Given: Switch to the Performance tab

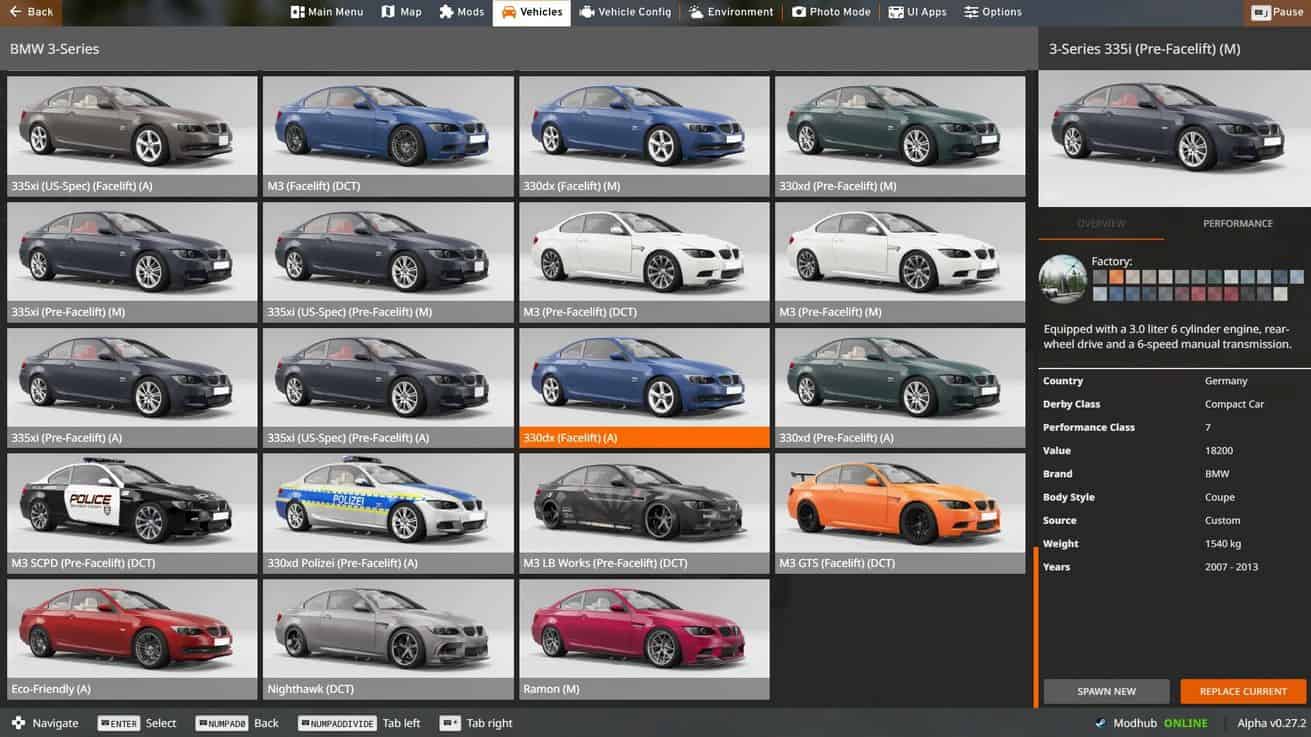Looking at the screenshot, I should tap(1237, 224).
